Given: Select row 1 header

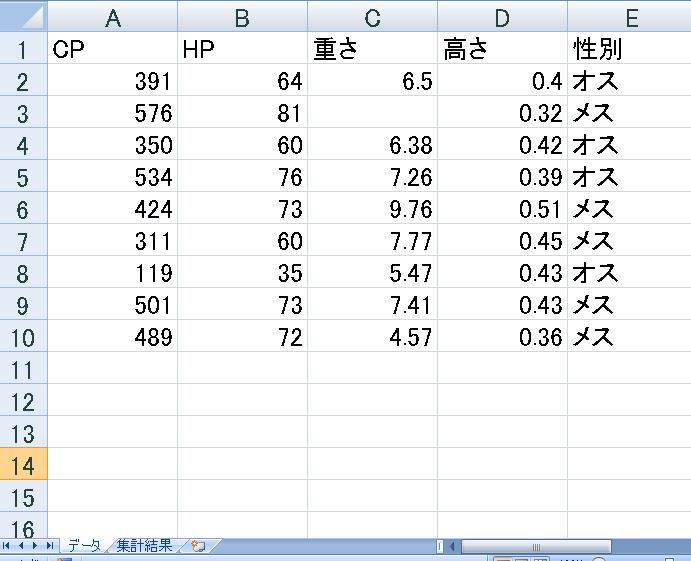Looking at the screenshot, I should (x=23, y=49).
